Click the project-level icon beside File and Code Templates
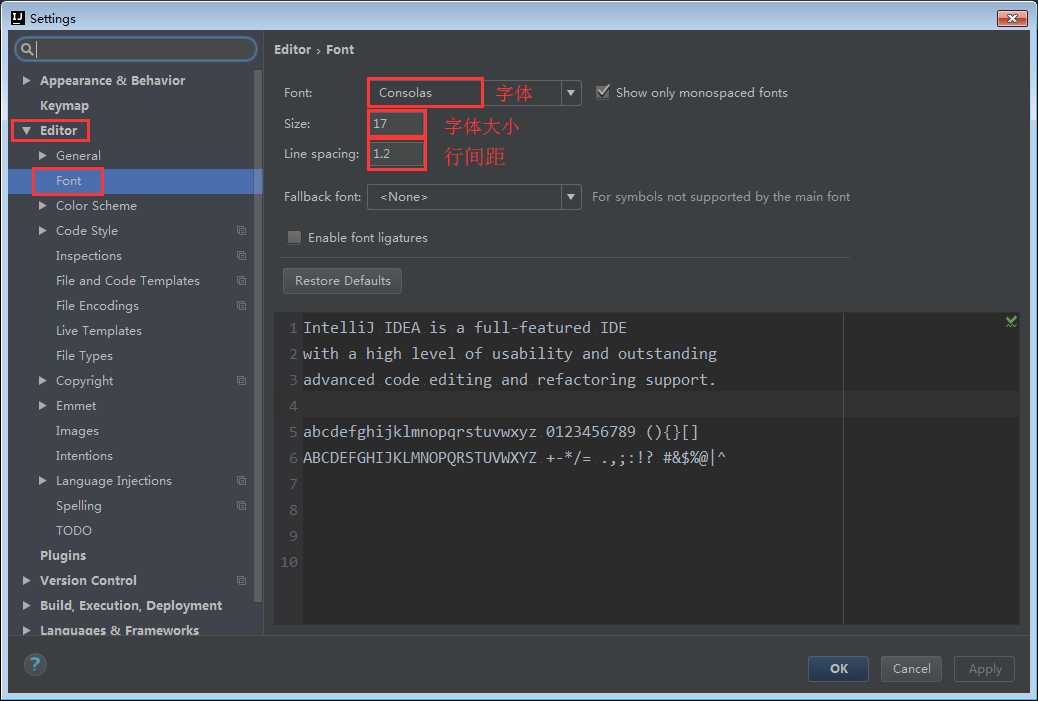1038x701 pixels. (x=242, y=281)
